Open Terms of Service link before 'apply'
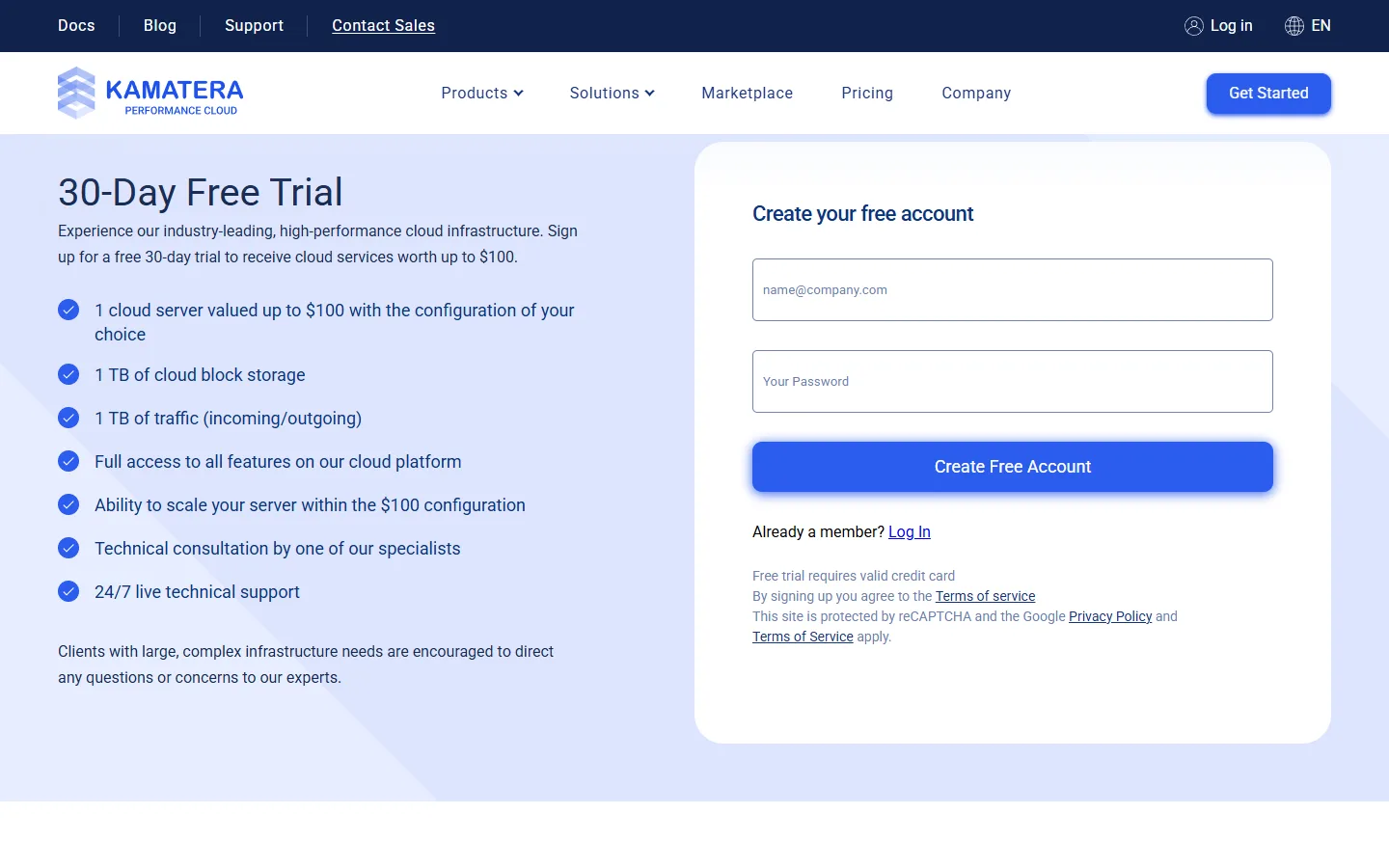 (803, 637)
